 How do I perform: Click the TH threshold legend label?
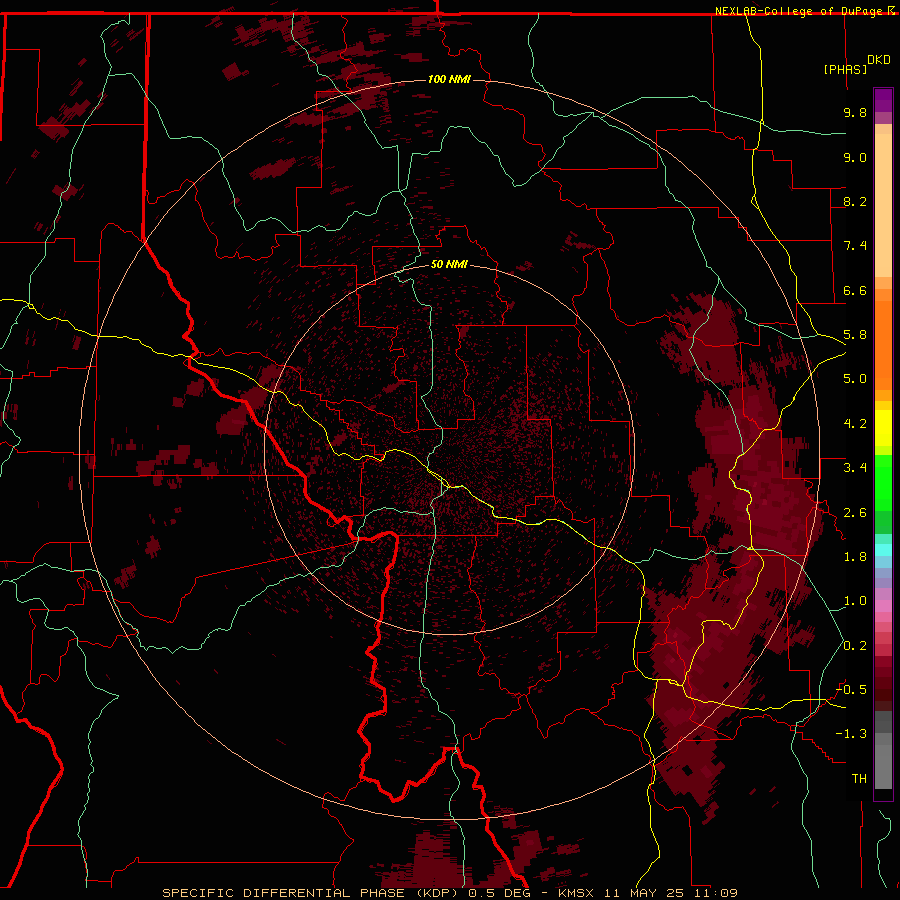coord(859,779)
